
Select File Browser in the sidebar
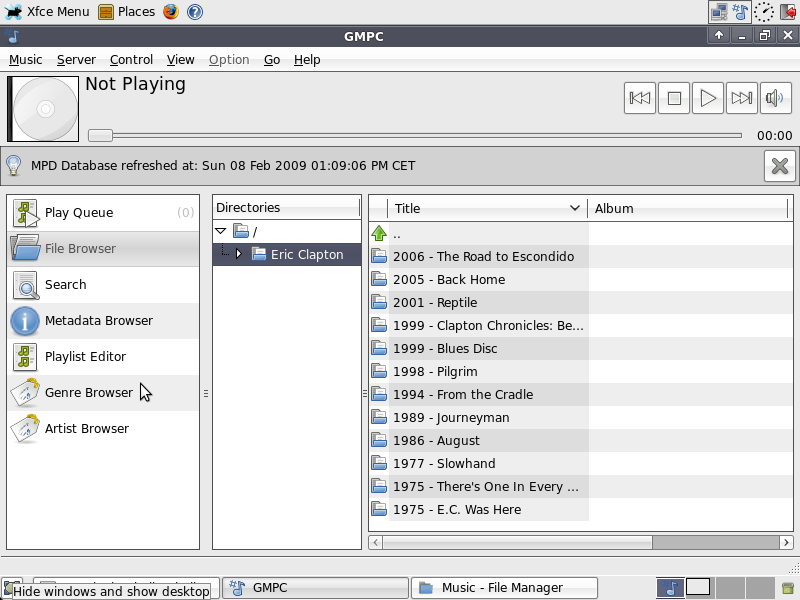103,248
